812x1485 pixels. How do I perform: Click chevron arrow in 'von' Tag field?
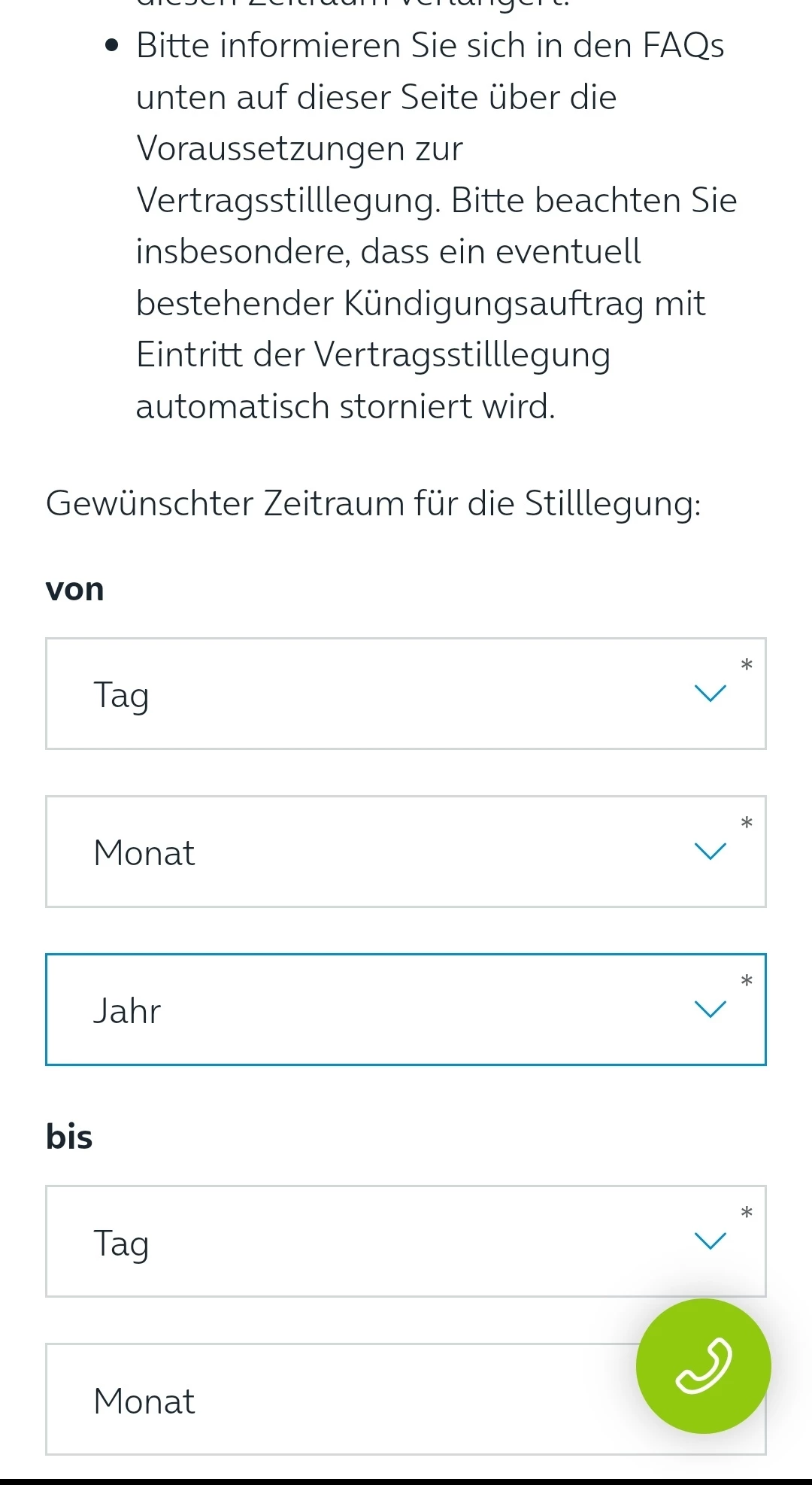click(710, 693)
